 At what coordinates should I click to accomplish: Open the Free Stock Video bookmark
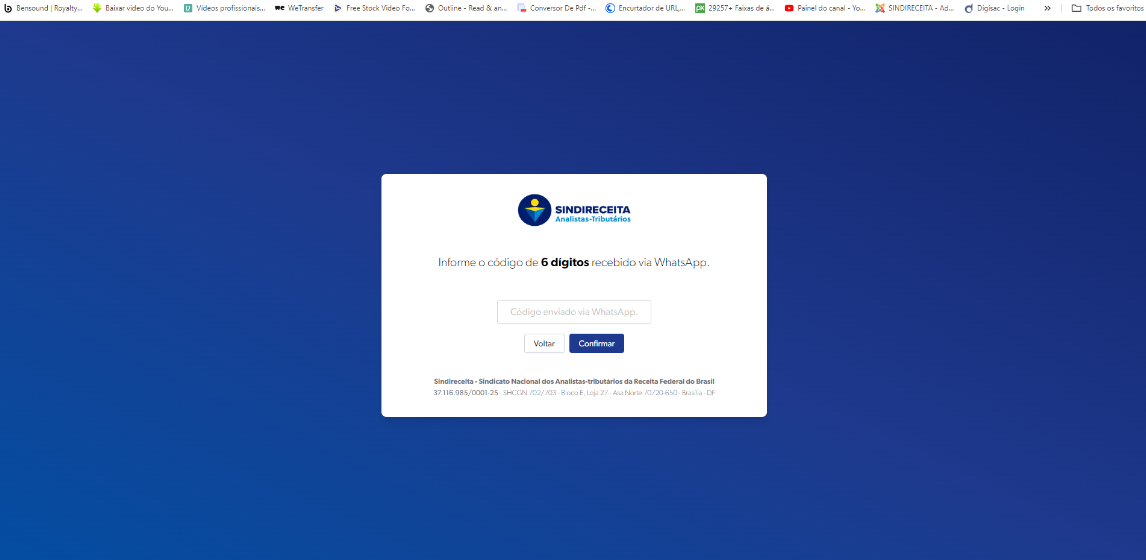[374, 8]
